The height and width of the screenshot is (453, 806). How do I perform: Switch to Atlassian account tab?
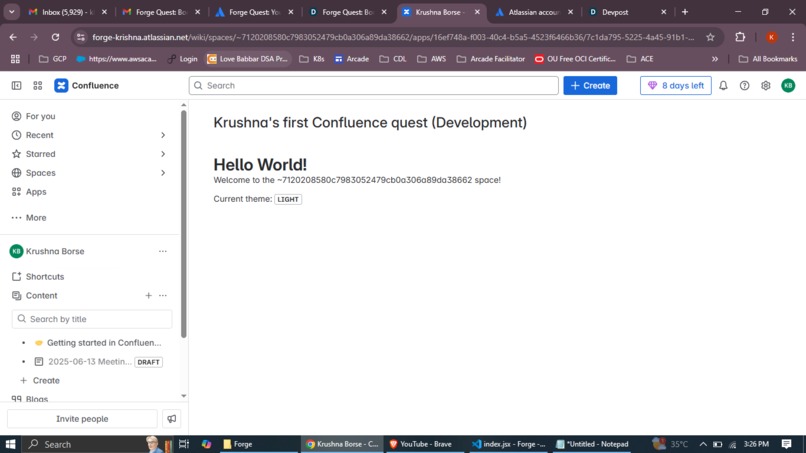click(x=534, y=12)
